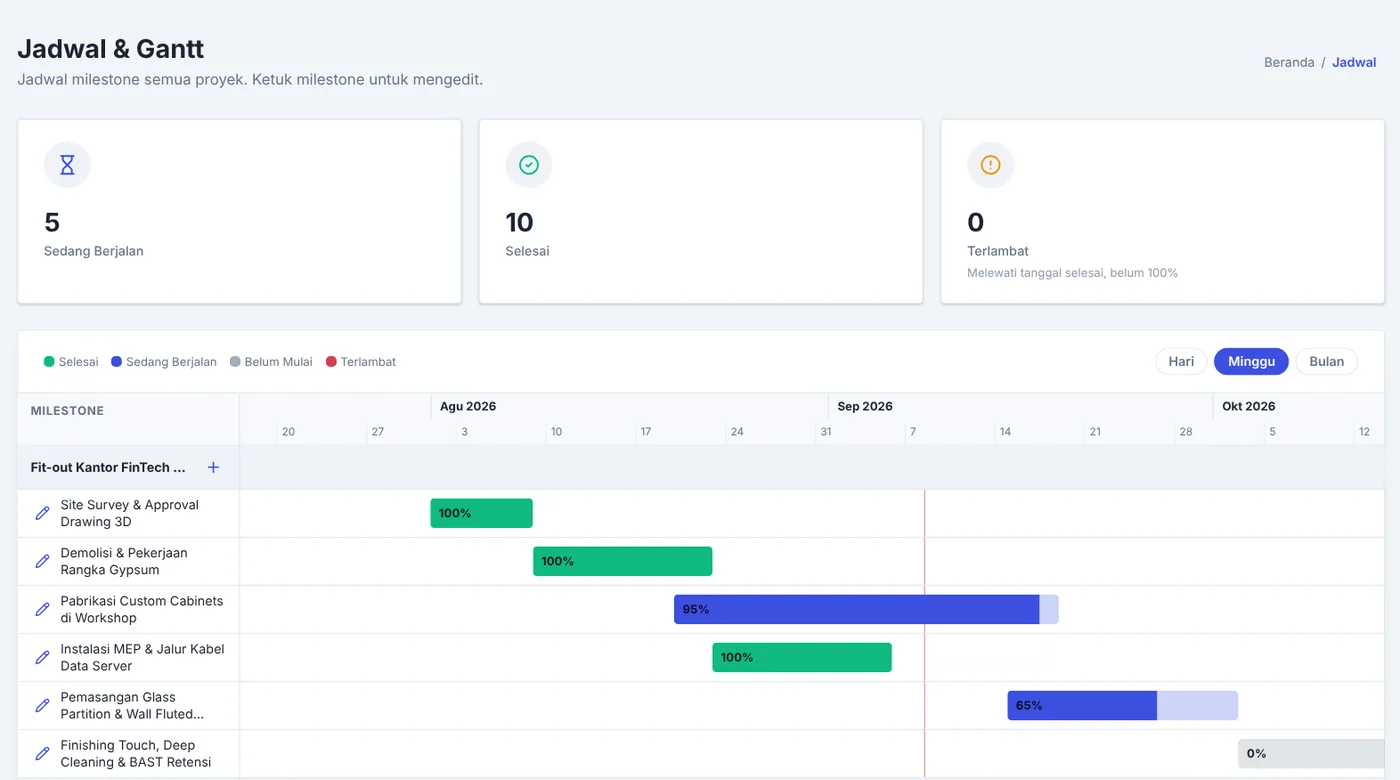Click the Agu 2026 month header
The height and width of the screenshot is (780, 1400).
coord(468,406)
